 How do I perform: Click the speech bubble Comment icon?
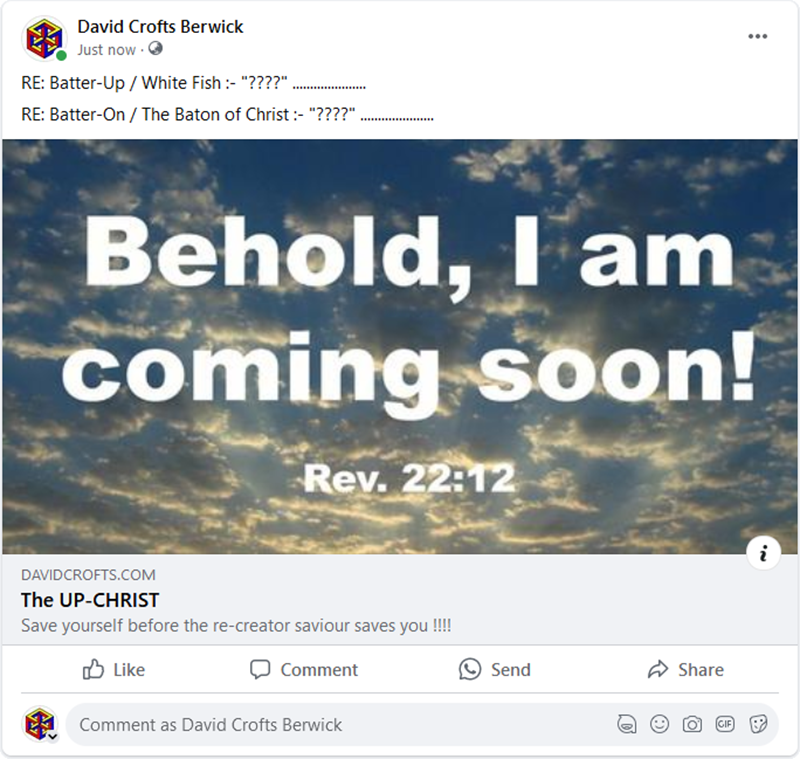[x=260, y=669]
